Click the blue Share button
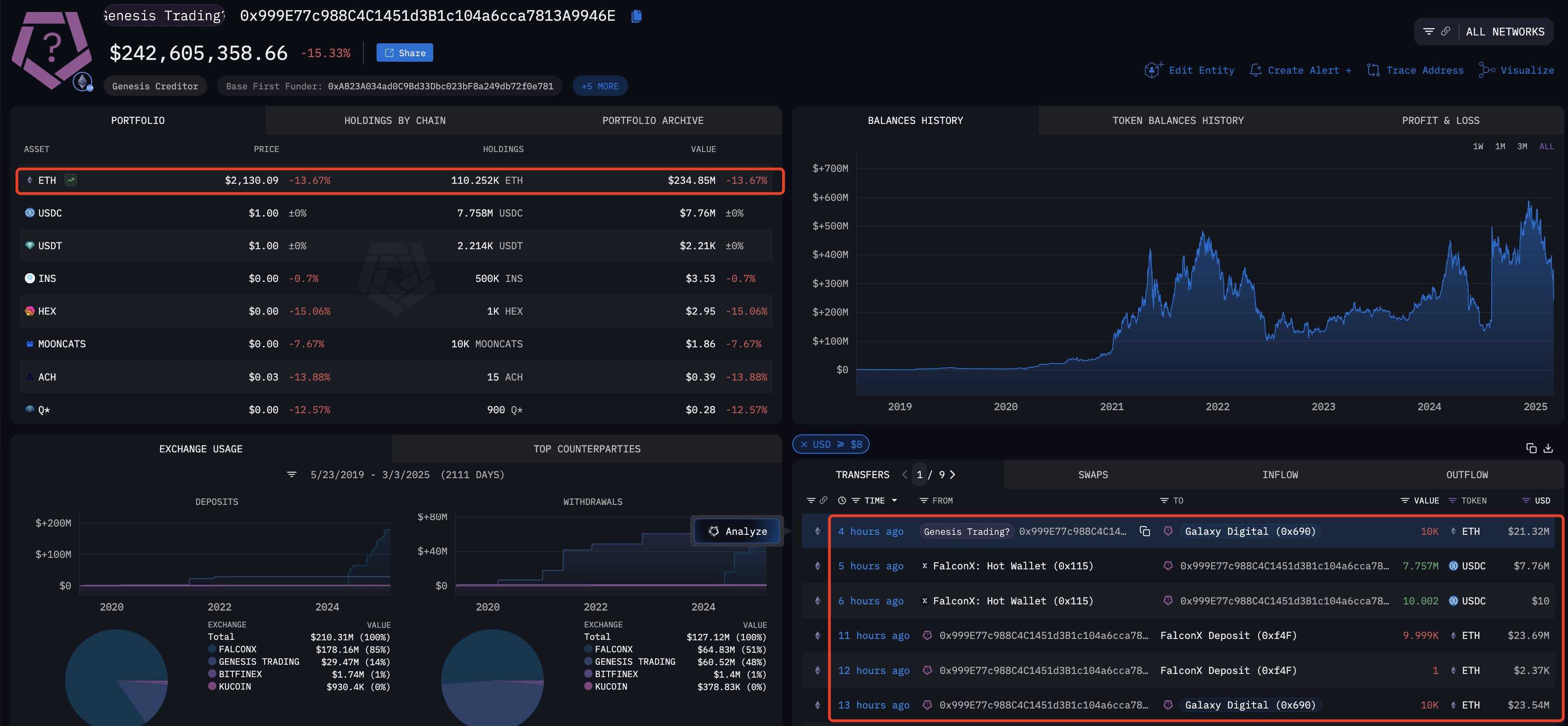Viewport: 1568px width, 726px height. tap(404, 53)
